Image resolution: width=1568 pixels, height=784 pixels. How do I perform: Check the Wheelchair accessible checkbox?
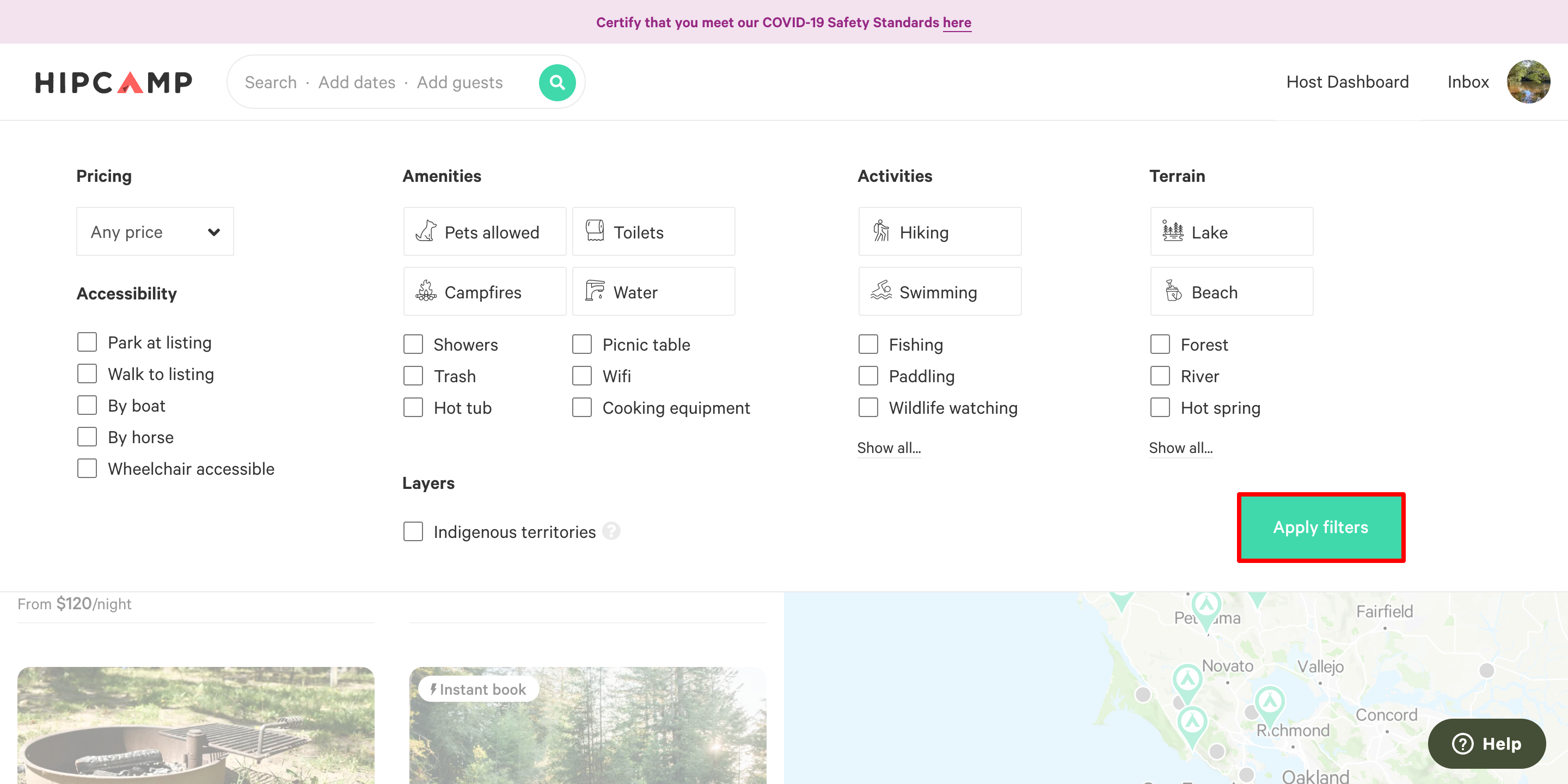(87, 469)
